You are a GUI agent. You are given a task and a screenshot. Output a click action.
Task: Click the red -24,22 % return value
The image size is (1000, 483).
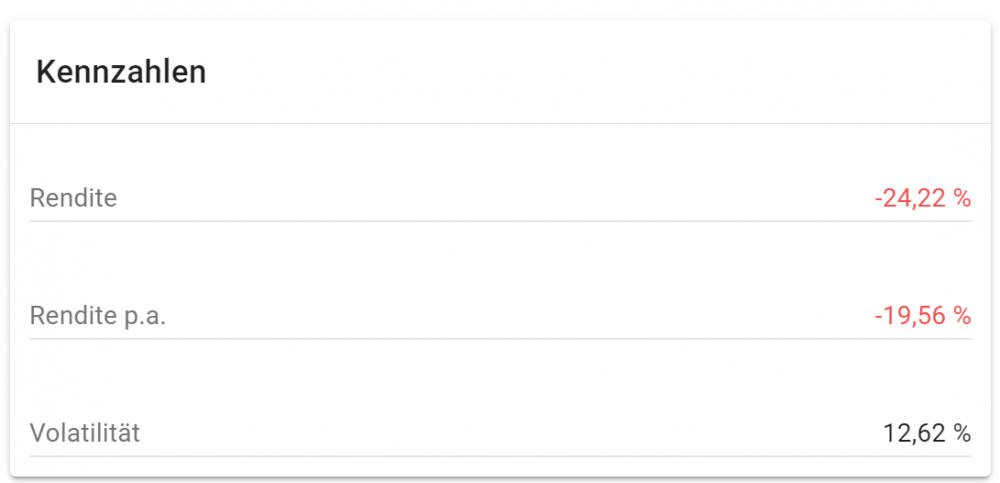(x=922, y=198)
